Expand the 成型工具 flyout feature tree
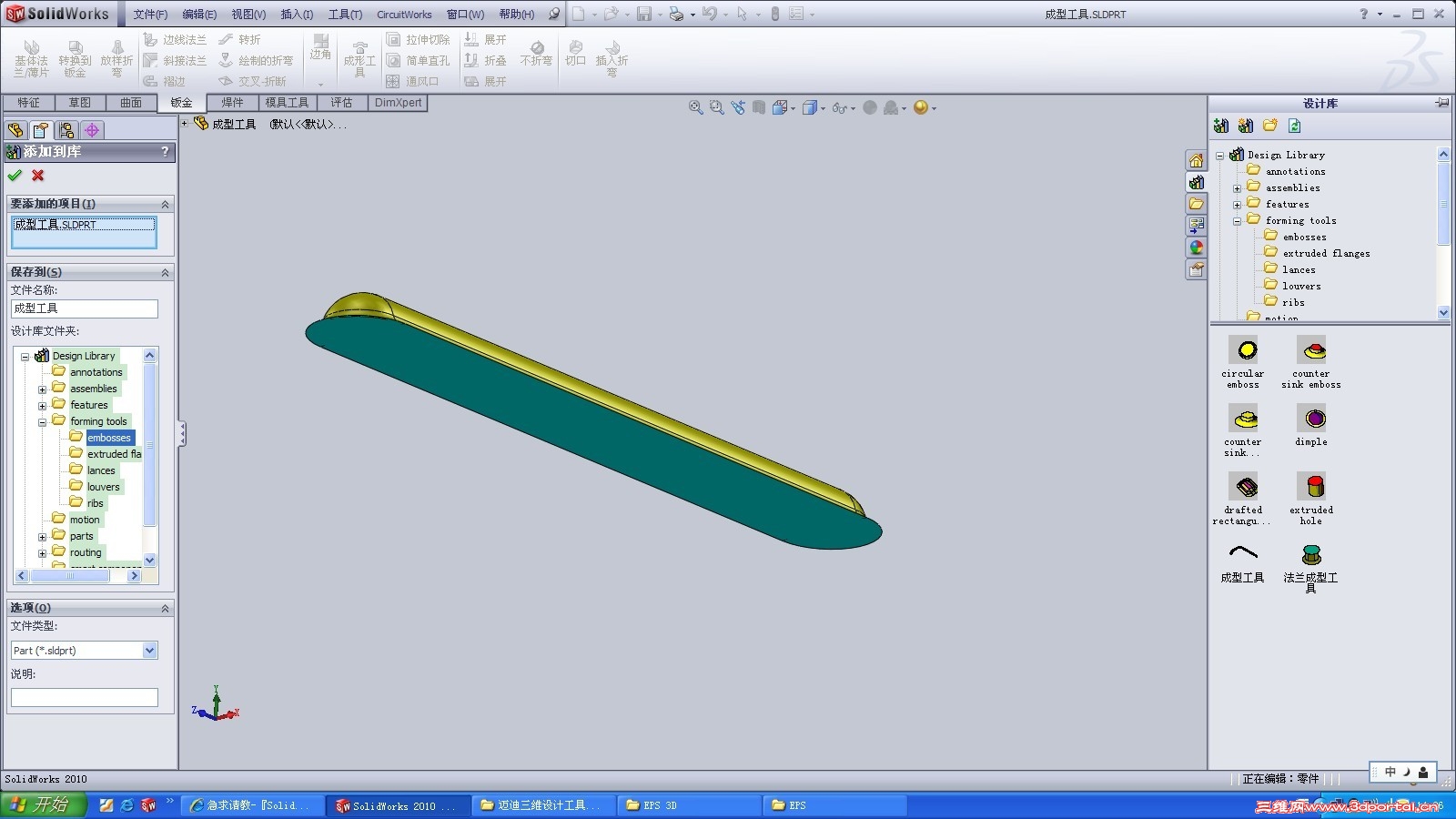The width and height of the screenshot is (1456, 819). click(x=185, y=123)
